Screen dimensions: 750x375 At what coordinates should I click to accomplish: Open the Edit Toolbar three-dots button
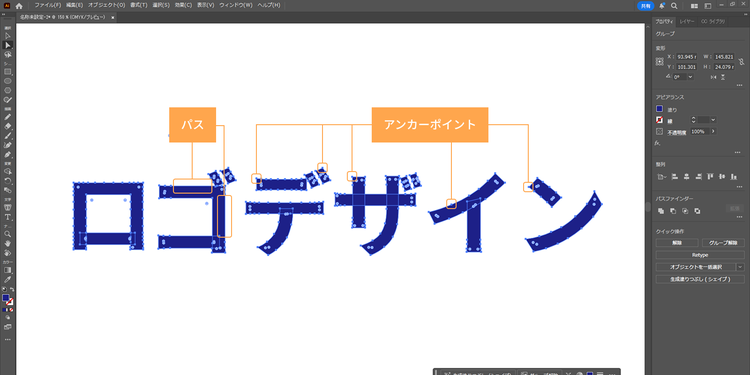[x=8, y=339]
